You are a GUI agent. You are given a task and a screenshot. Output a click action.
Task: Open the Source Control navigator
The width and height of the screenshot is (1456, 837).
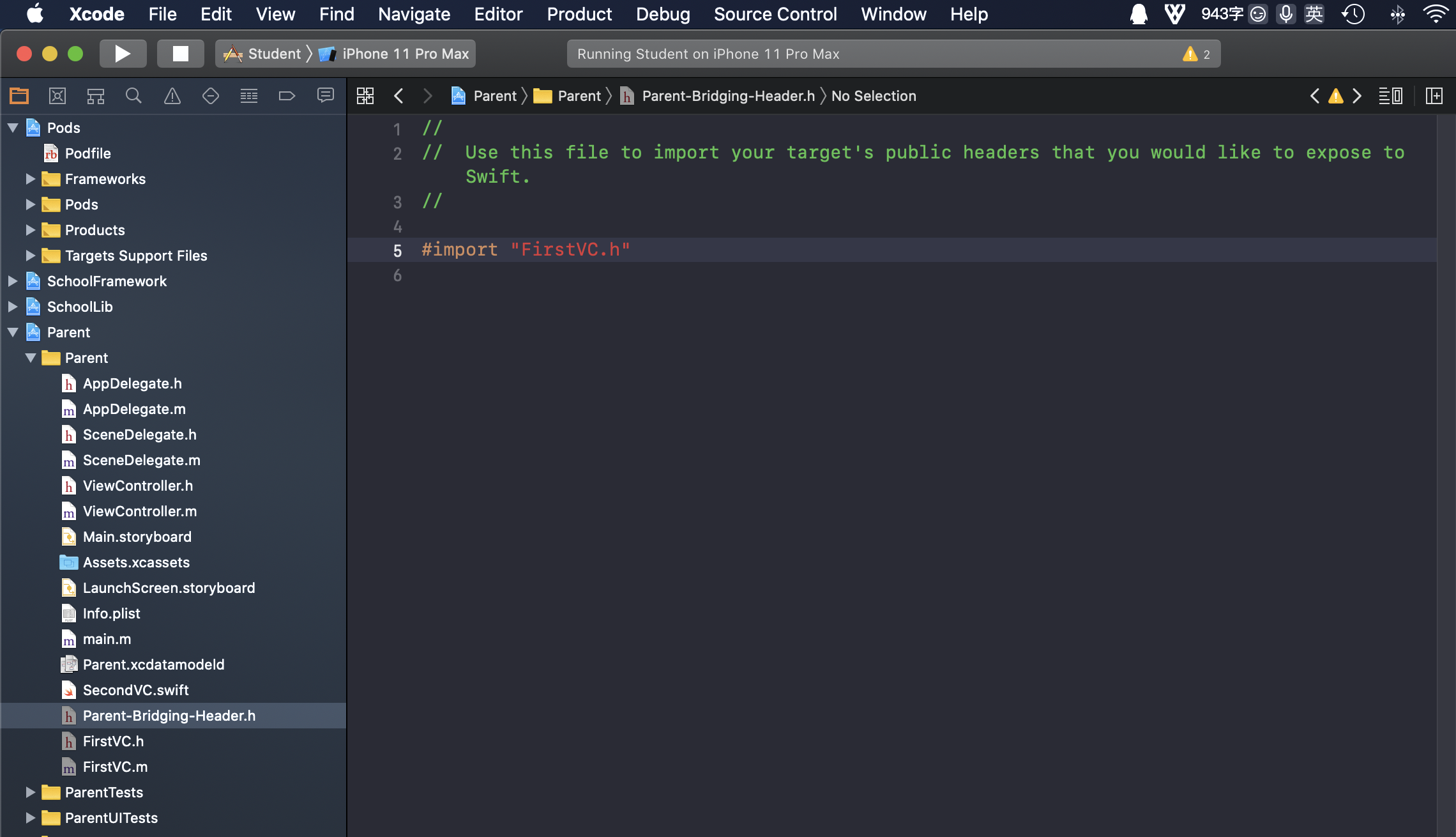[x=57, y=96]
